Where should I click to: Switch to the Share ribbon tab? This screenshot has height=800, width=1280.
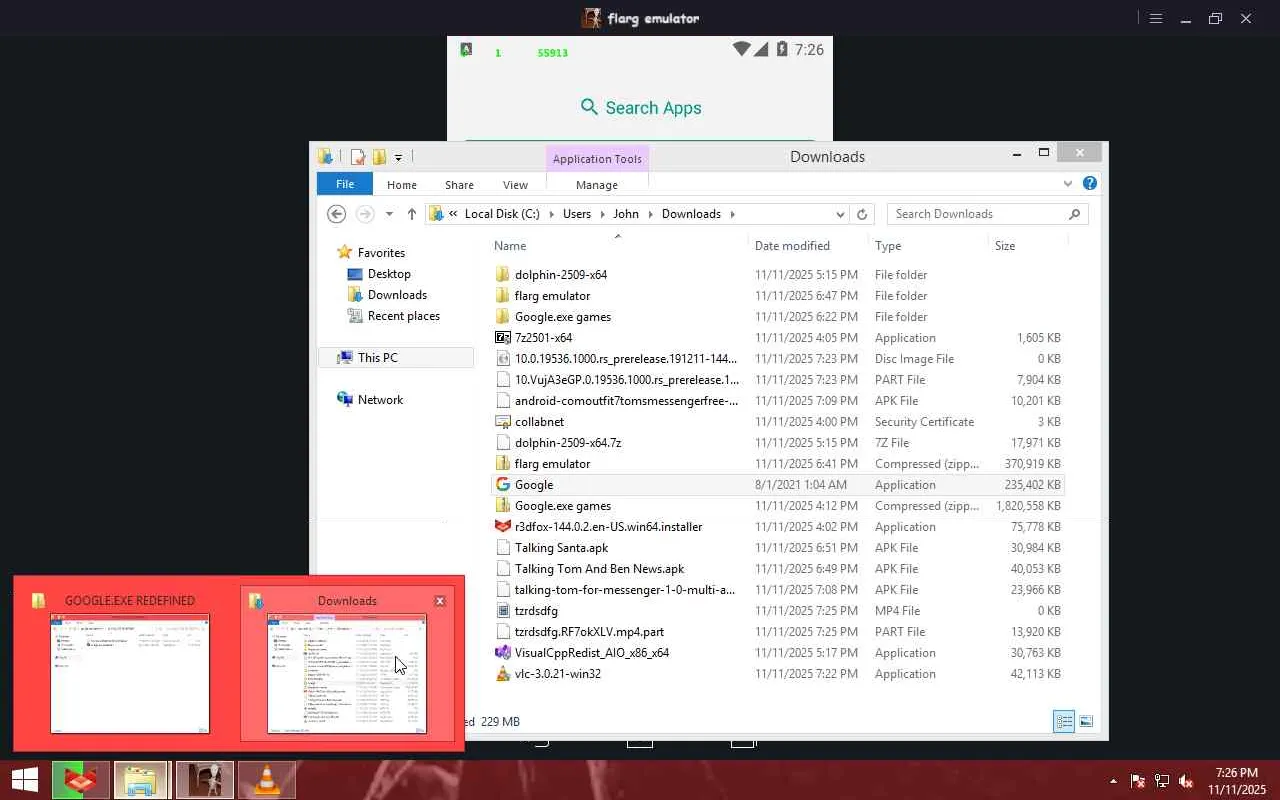tap(460, 184)
